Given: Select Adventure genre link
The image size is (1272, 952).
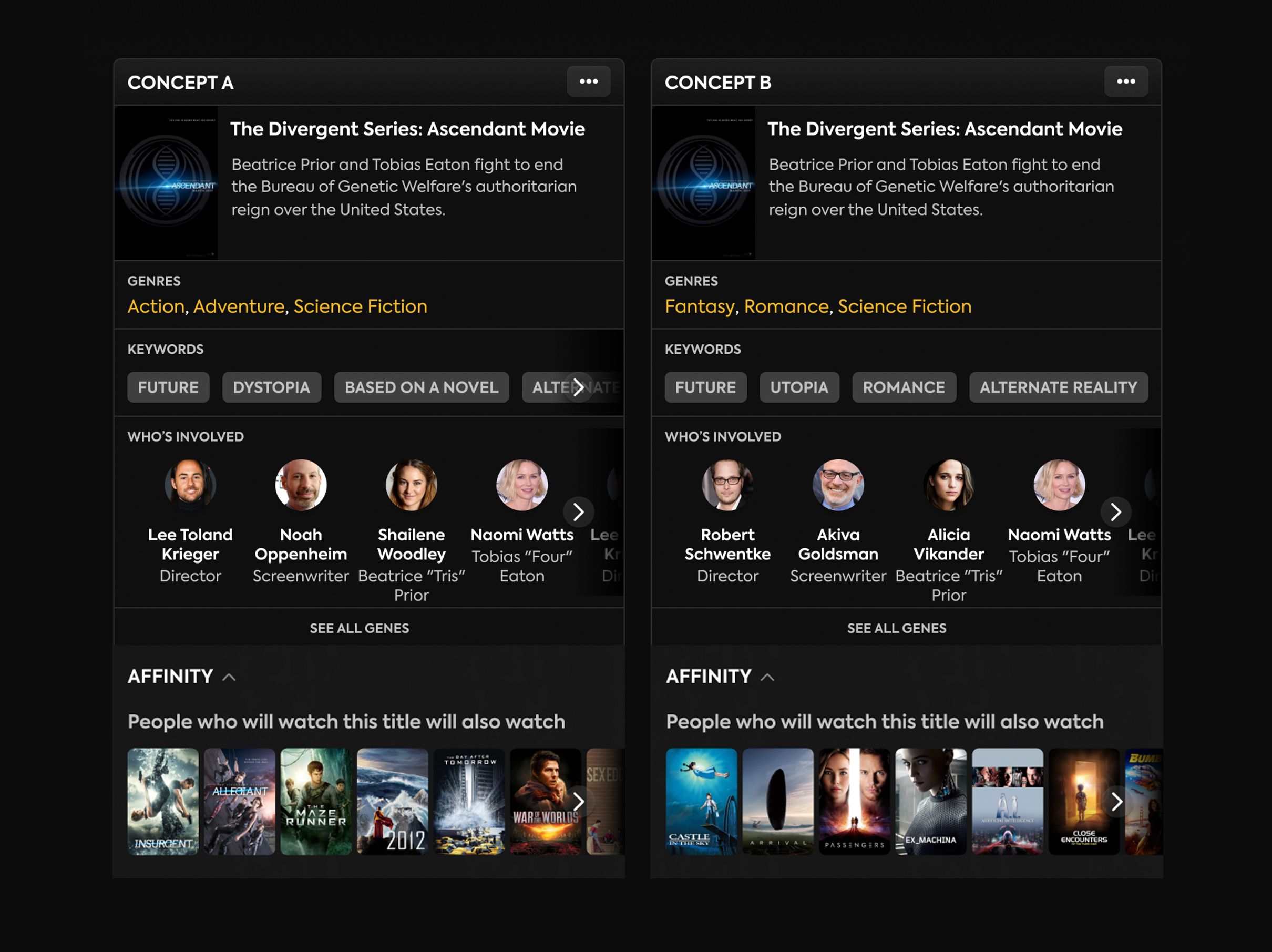Looking at the screenshot, I should pos(239,306).
